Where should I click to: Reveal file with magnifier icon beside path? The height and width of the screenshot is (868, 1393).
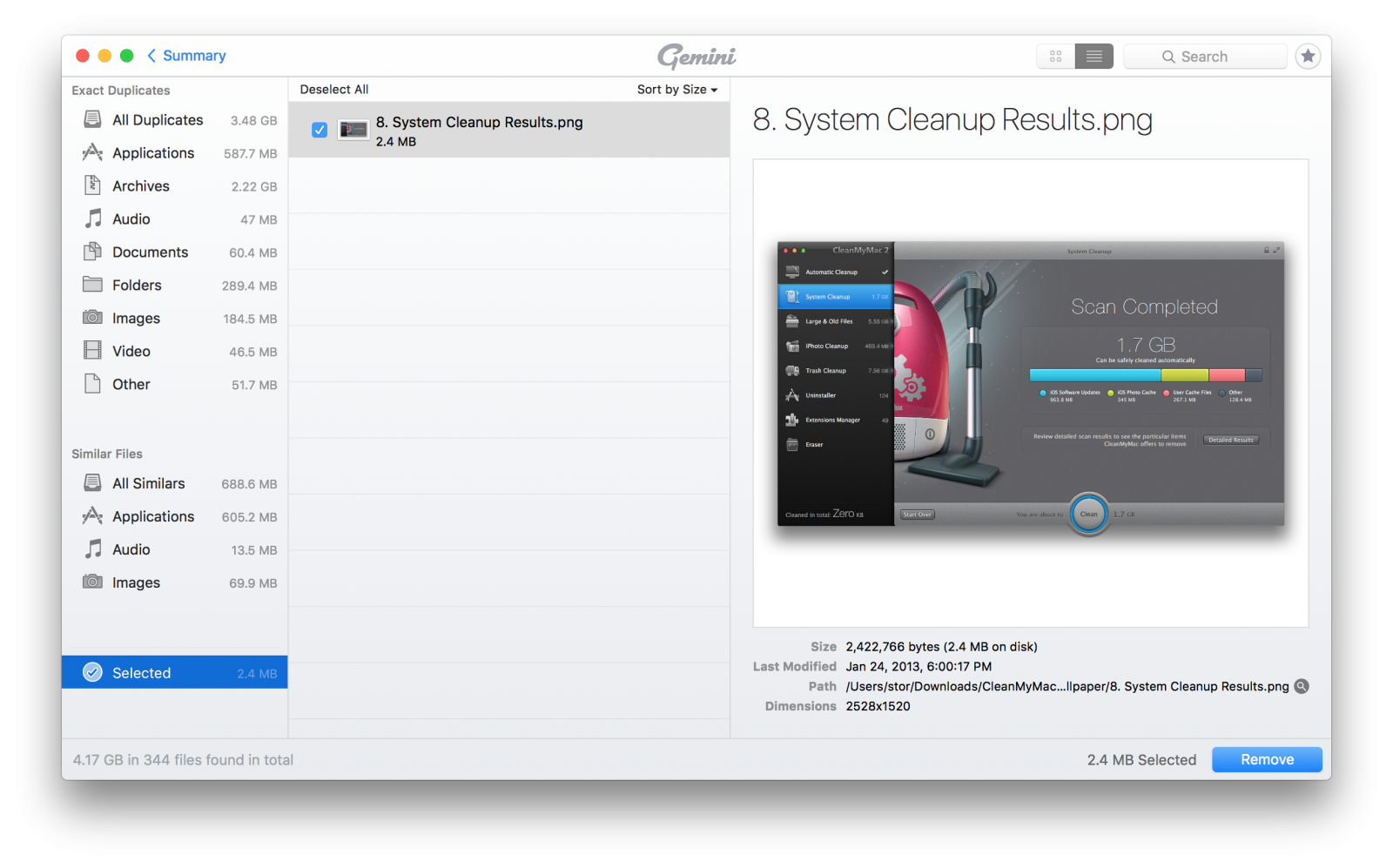point(1302,686)
